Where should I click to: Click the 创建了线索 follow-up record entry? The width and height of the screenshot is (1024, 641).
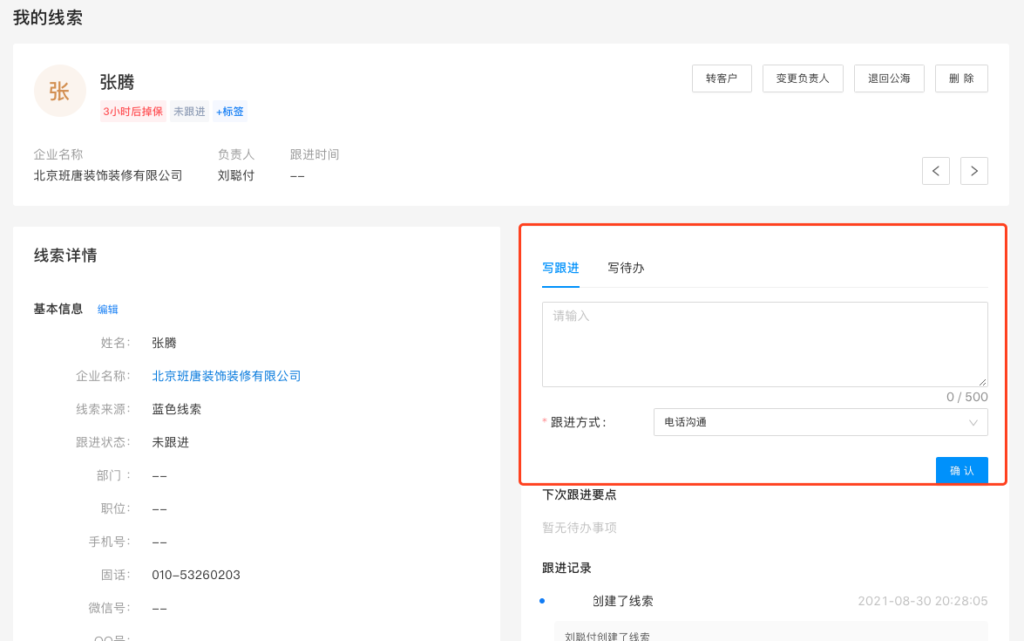tap(622, 601)
